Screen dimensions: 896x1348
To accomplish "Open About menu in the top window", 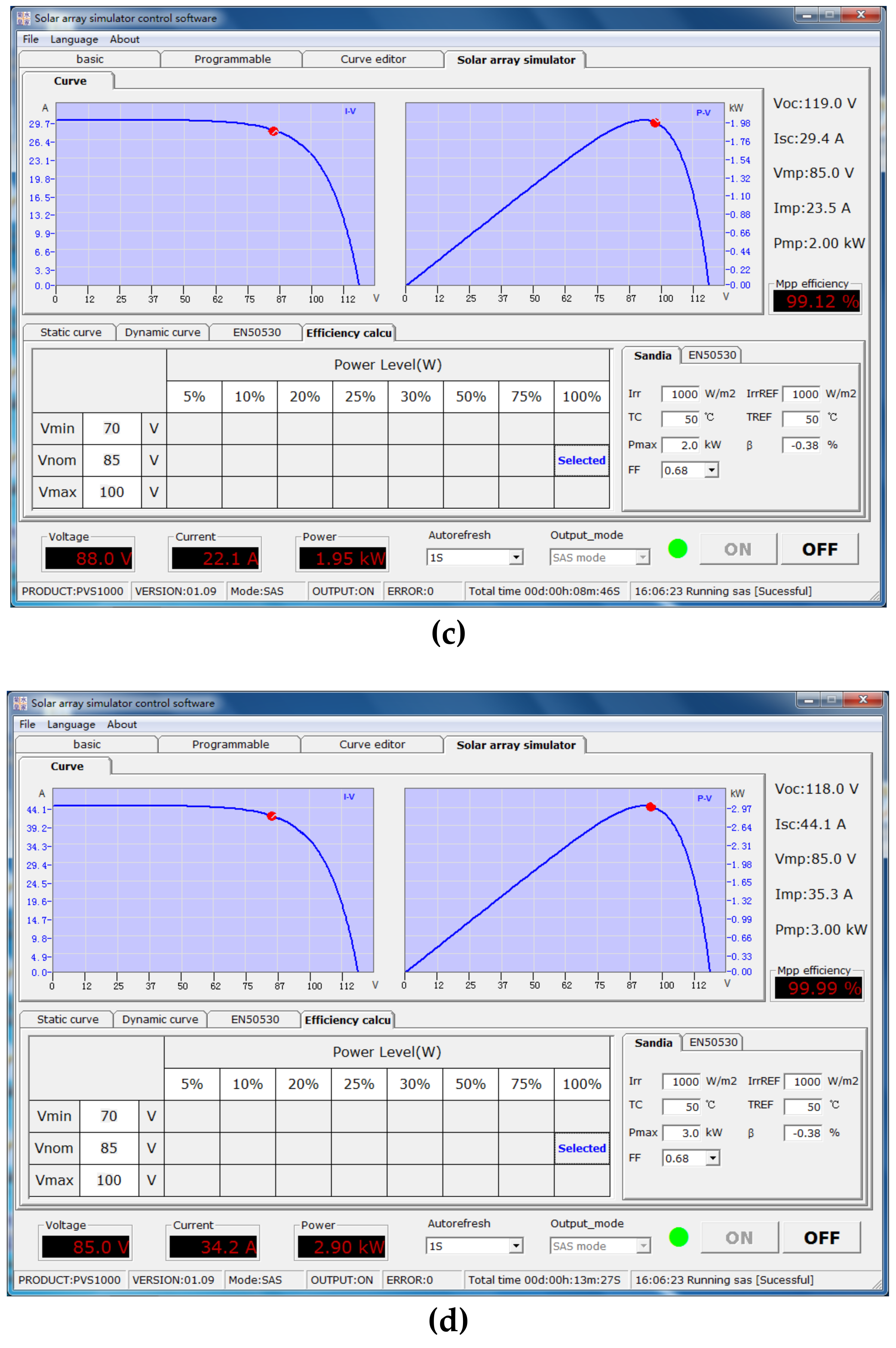I will coord(125,39).
